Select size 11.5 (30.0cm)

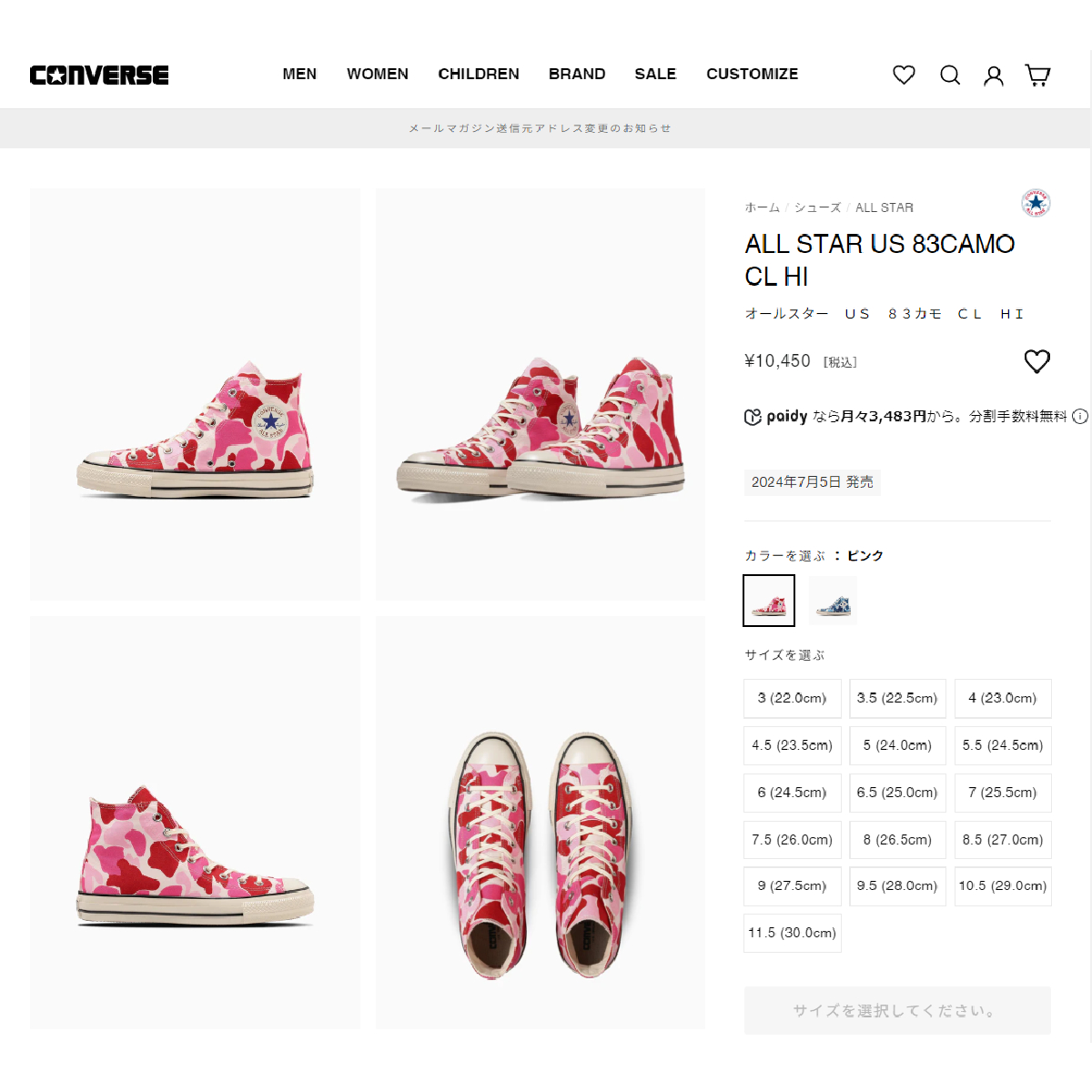coord(792,932)
